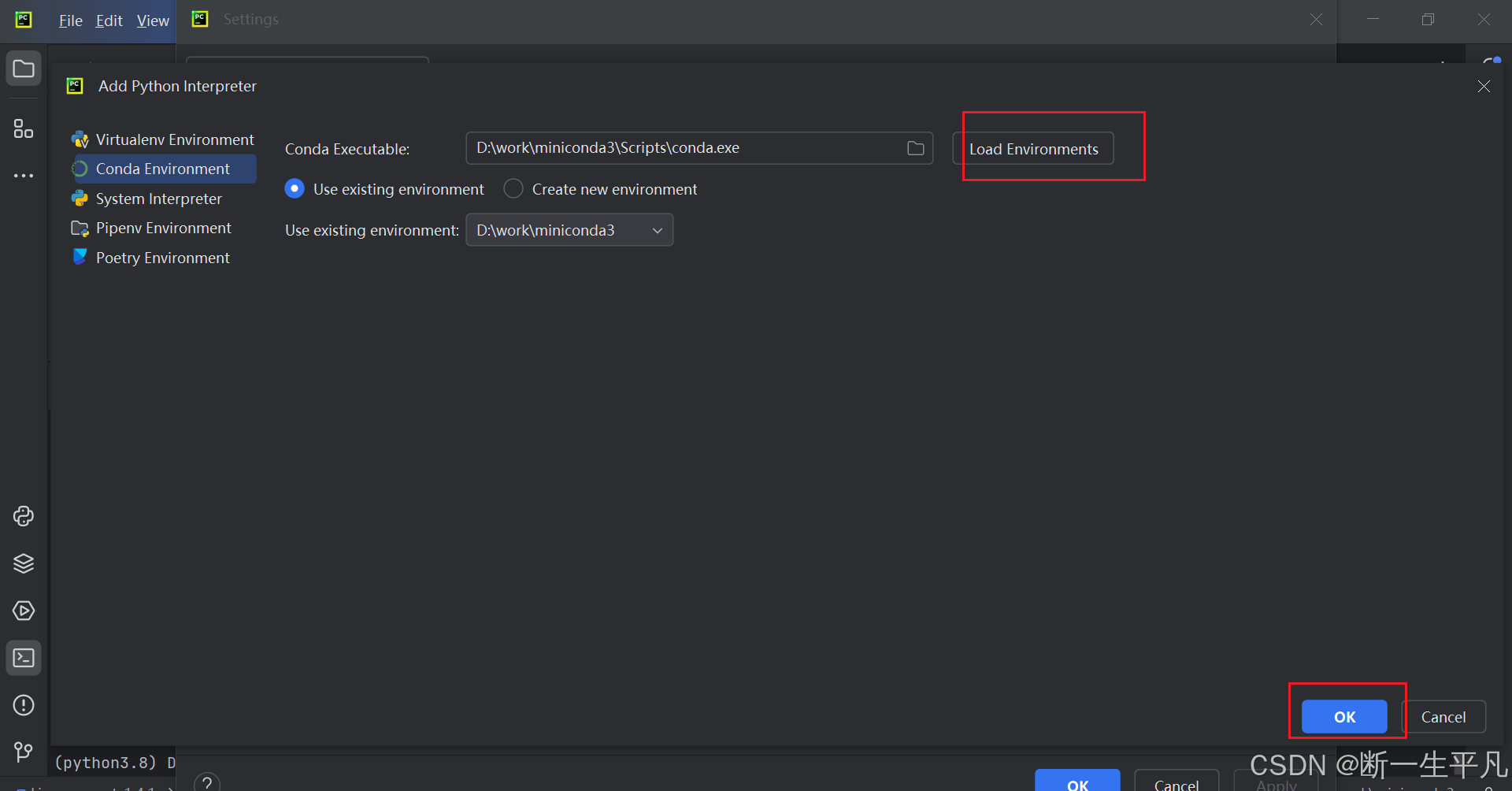Click the help question mark icon in Settings

[207, 782]
